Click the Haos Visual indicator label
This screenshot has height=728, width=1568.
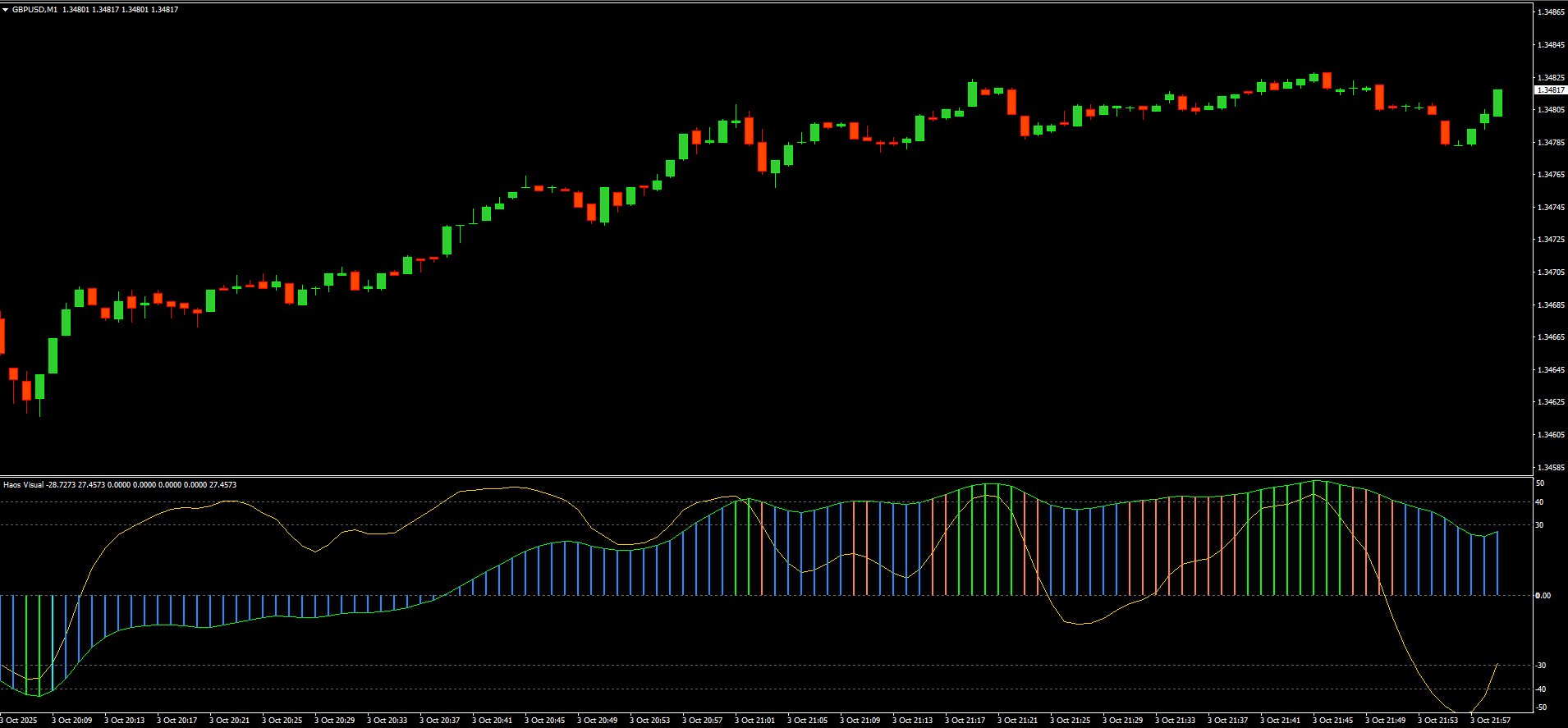click(x=23, y=485)
